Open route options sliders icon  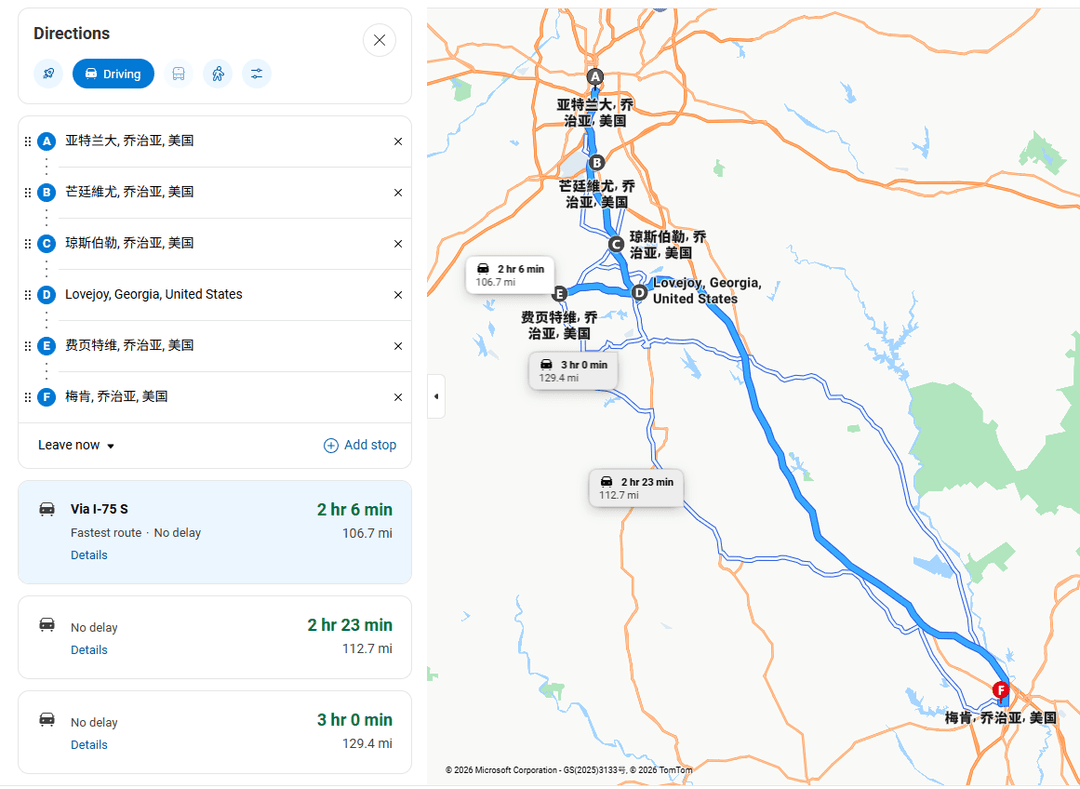(257, 74)
